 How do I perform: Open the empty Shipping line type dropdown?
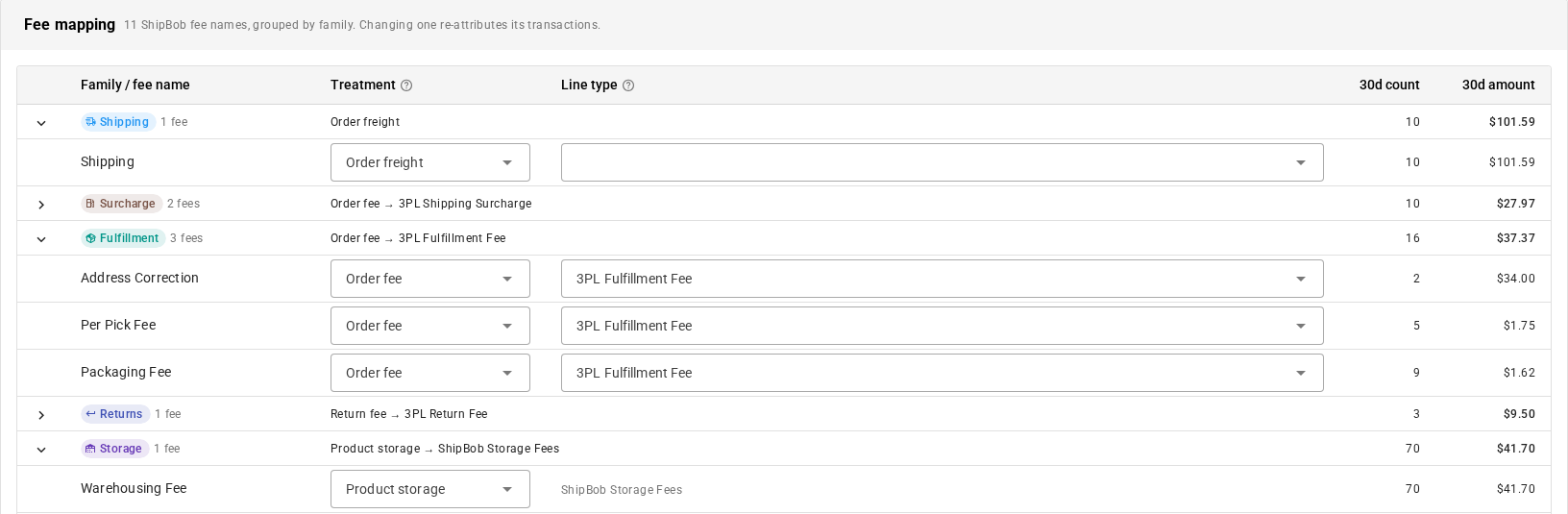pos(943,162)
